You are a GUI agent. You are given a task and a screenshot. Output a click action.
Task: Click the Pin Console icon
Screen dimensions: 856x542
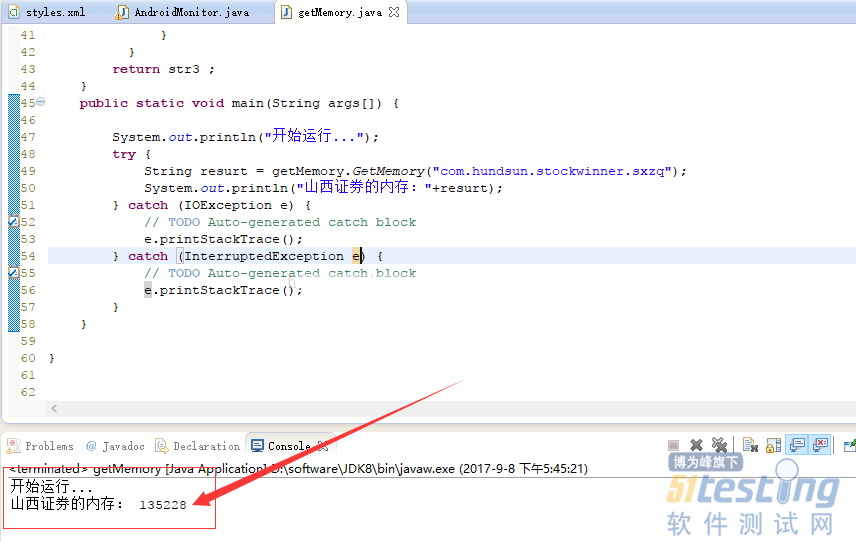tap(848, 445)
